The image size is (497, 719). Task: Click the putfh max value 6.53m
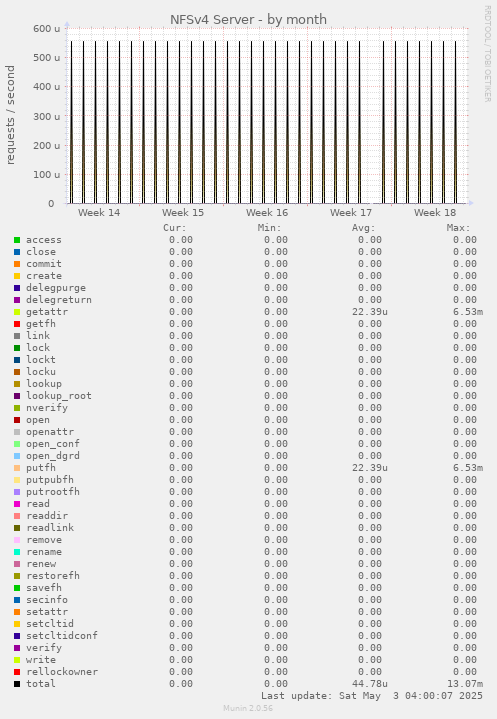(x=468, y=468)
